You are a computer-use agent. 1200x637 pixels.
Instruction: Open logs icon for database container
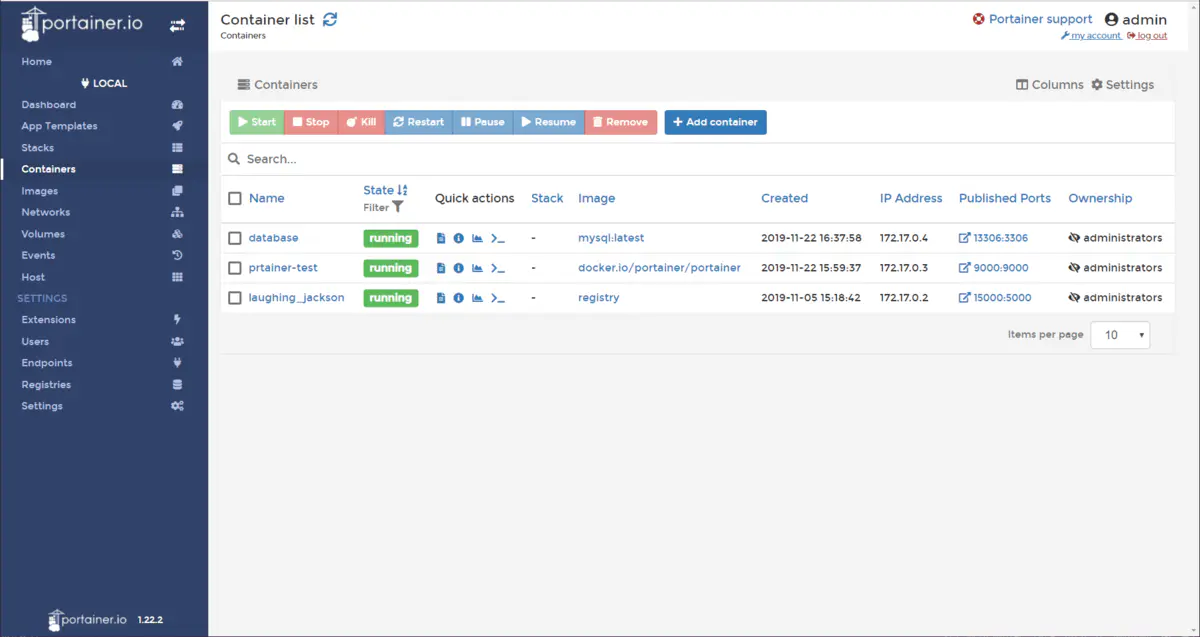pyautogui.click(x=441, y=238)
